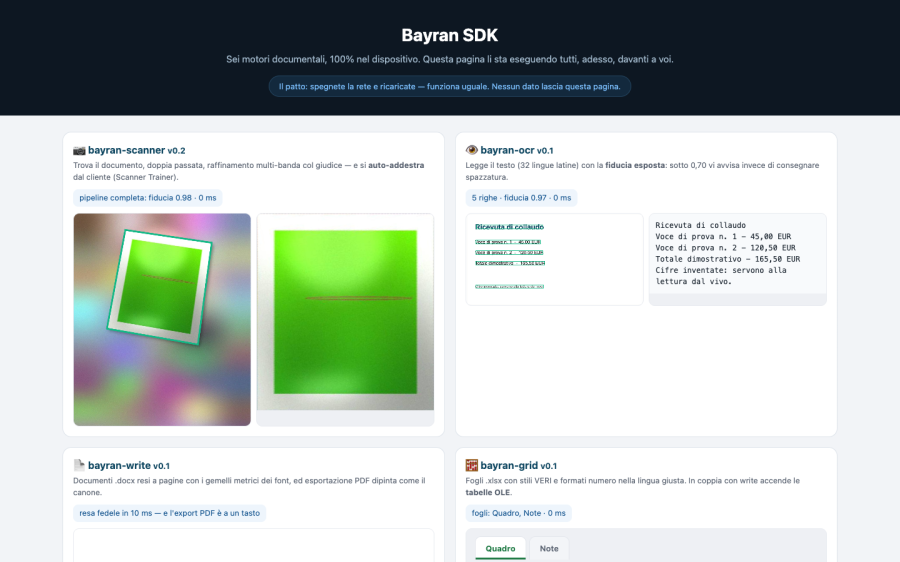Click the bold 'auto-addestra' text in scanner description
Screen dimensions: 900x562
396,165
